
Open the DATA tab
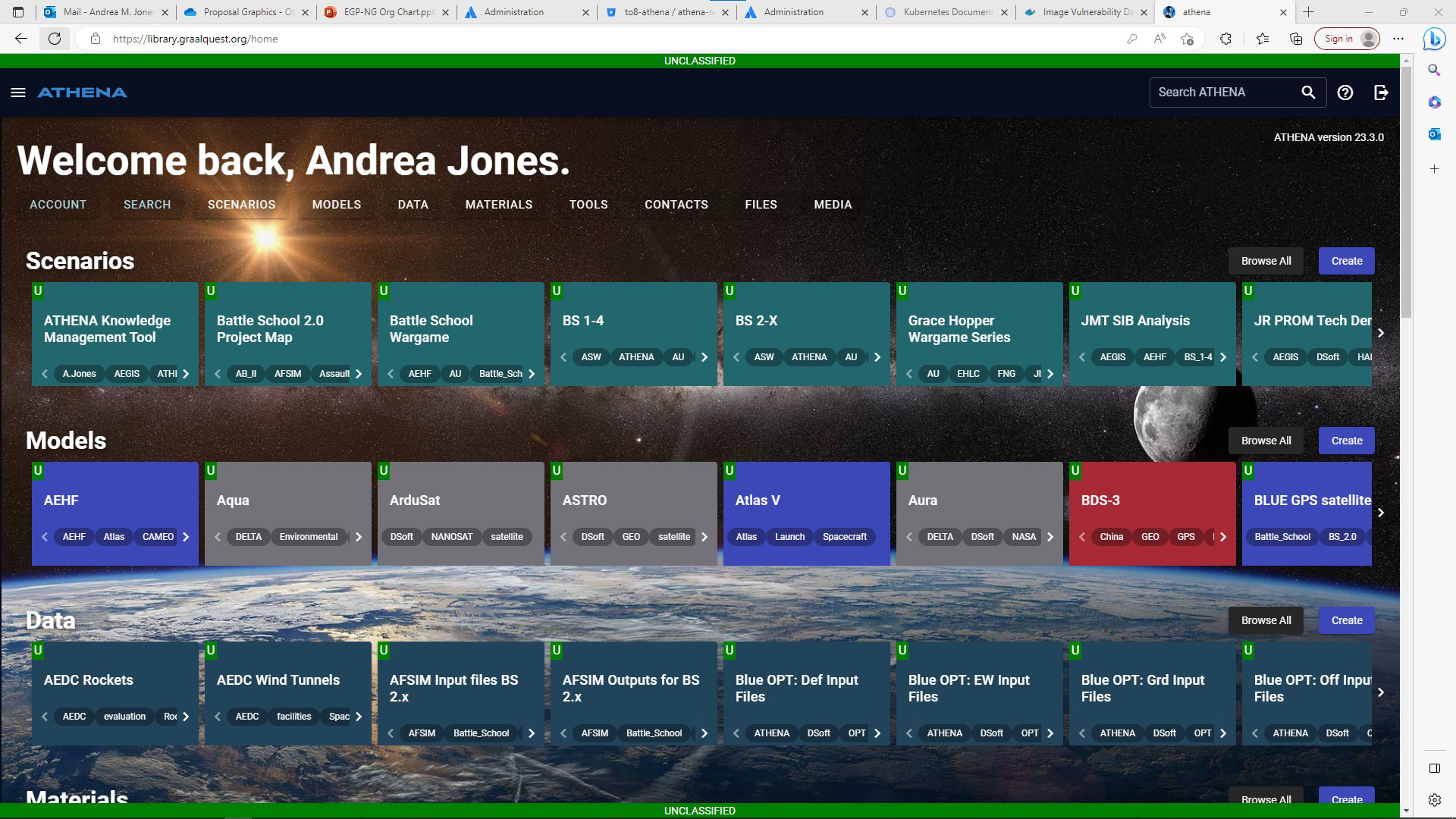[413, 205]
